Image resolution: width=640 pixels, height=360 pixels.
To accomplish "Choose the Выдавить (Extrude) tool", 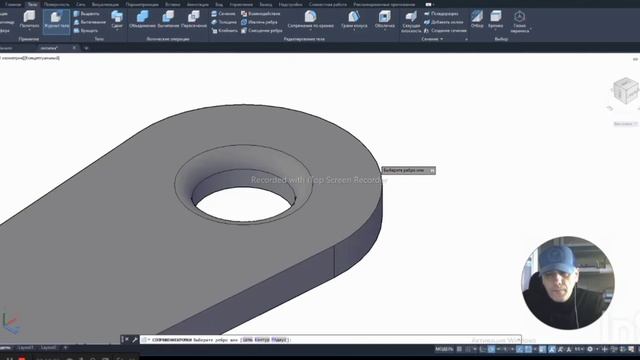I will tap(87, 13).
